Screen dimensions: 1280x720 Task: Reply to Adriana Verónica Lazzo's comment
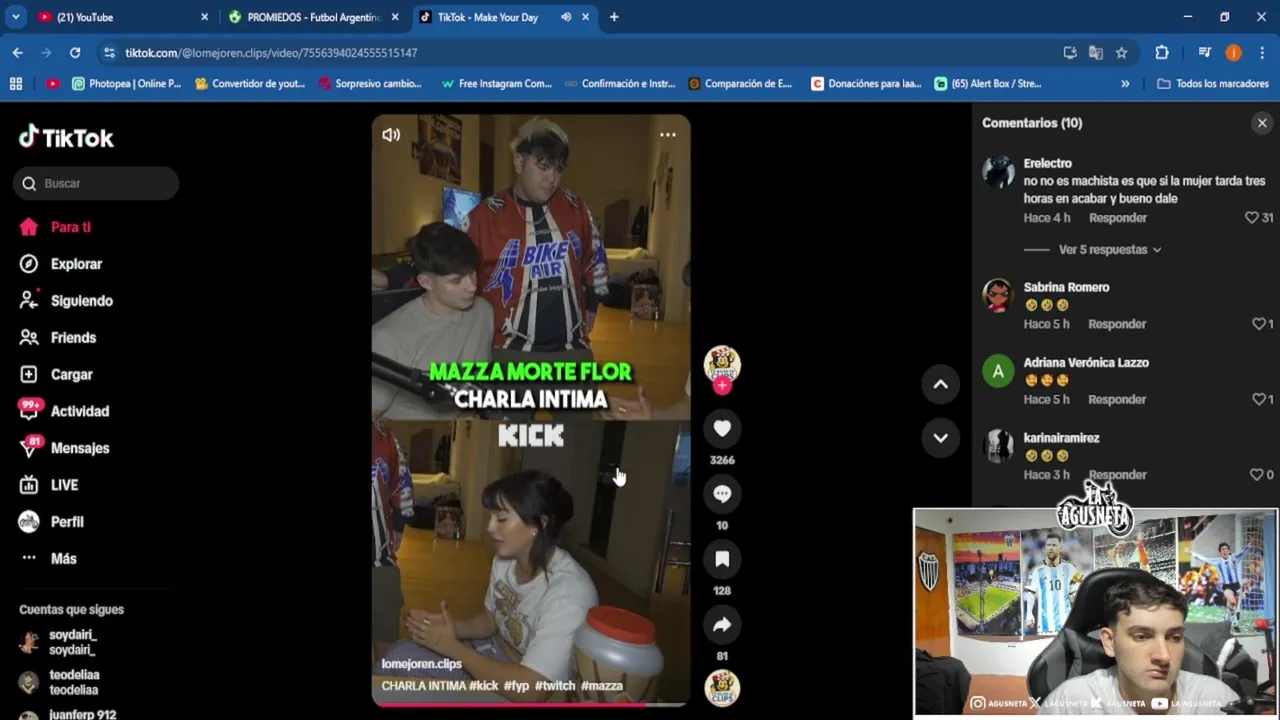1117,399
